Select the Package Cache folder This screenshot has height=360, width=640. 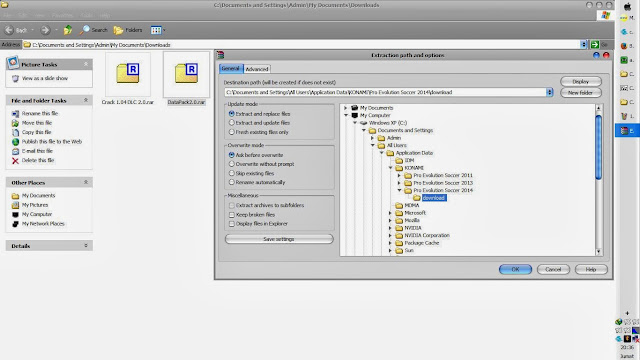point(422,242)
